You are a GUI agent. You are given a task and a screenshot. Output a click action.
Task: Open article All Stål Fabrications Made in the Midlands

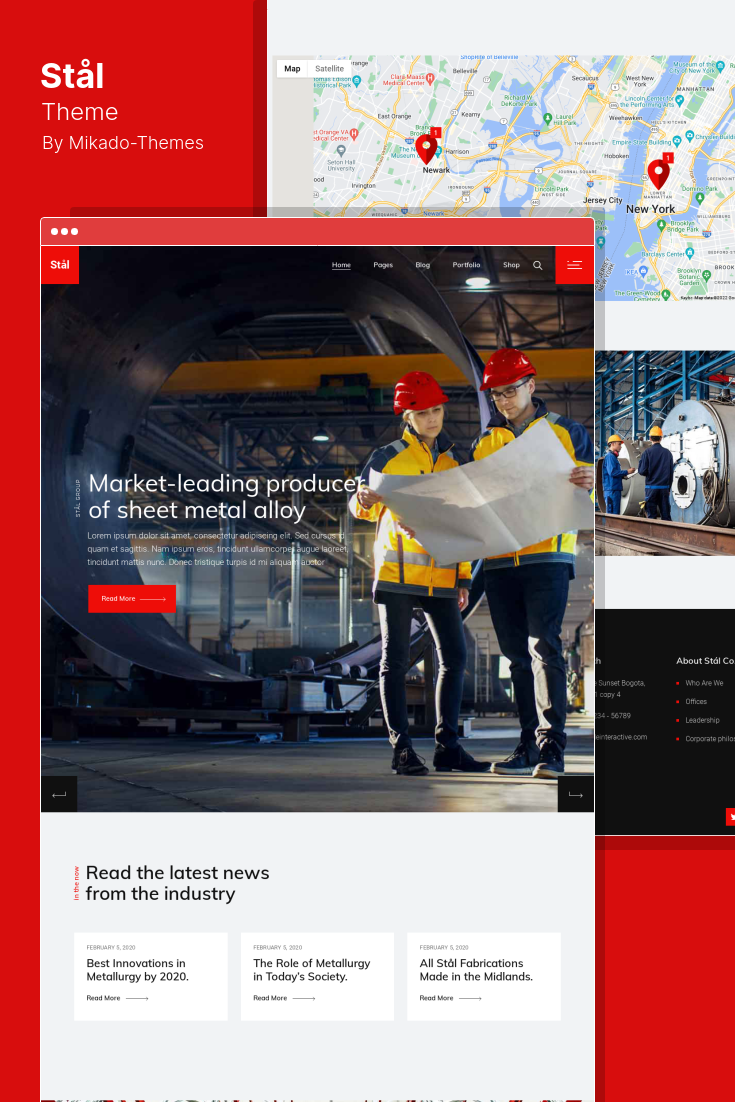point(476,970)
